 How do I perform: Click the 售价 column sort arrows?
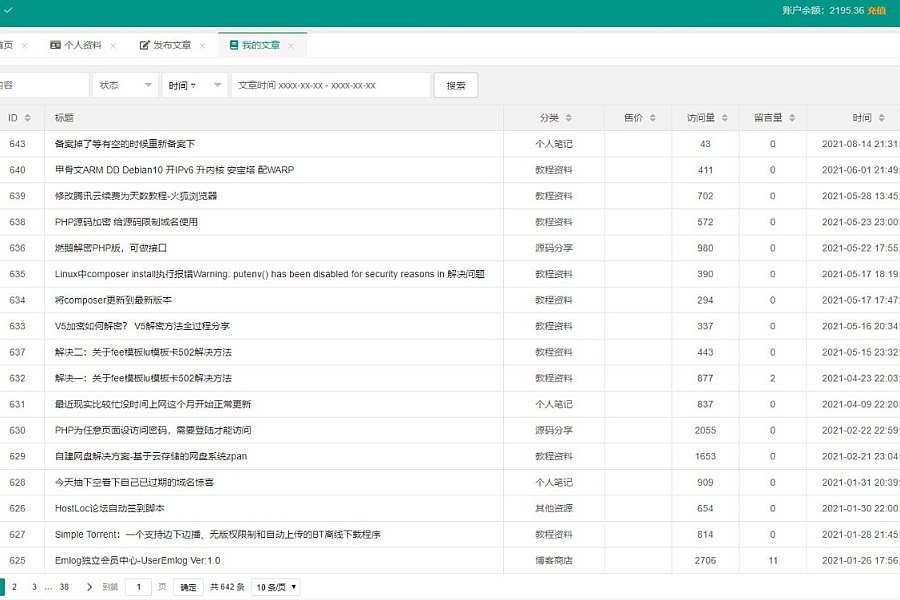(x=652, y=118)
